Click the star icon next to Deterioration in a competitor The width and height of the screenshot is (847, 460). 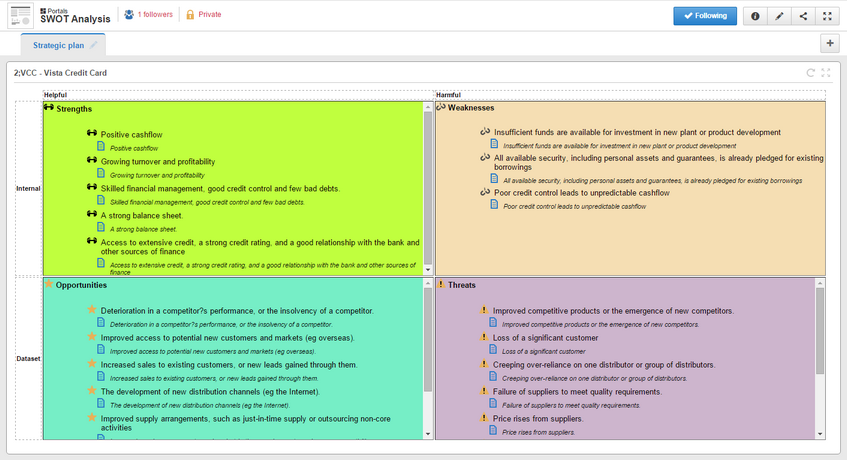(92, 310)
